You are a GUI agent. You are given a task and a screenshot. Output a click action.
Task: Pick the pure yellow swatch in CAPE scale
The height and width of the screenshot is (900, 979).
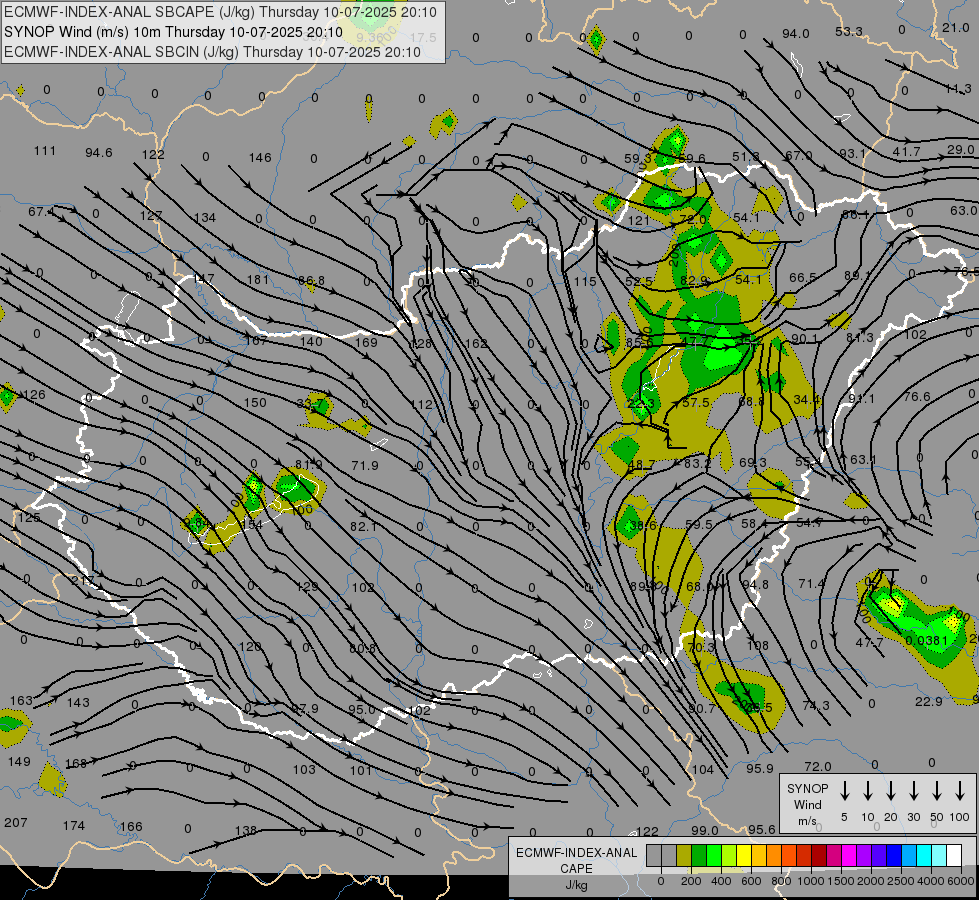click(x=744, y=855)
